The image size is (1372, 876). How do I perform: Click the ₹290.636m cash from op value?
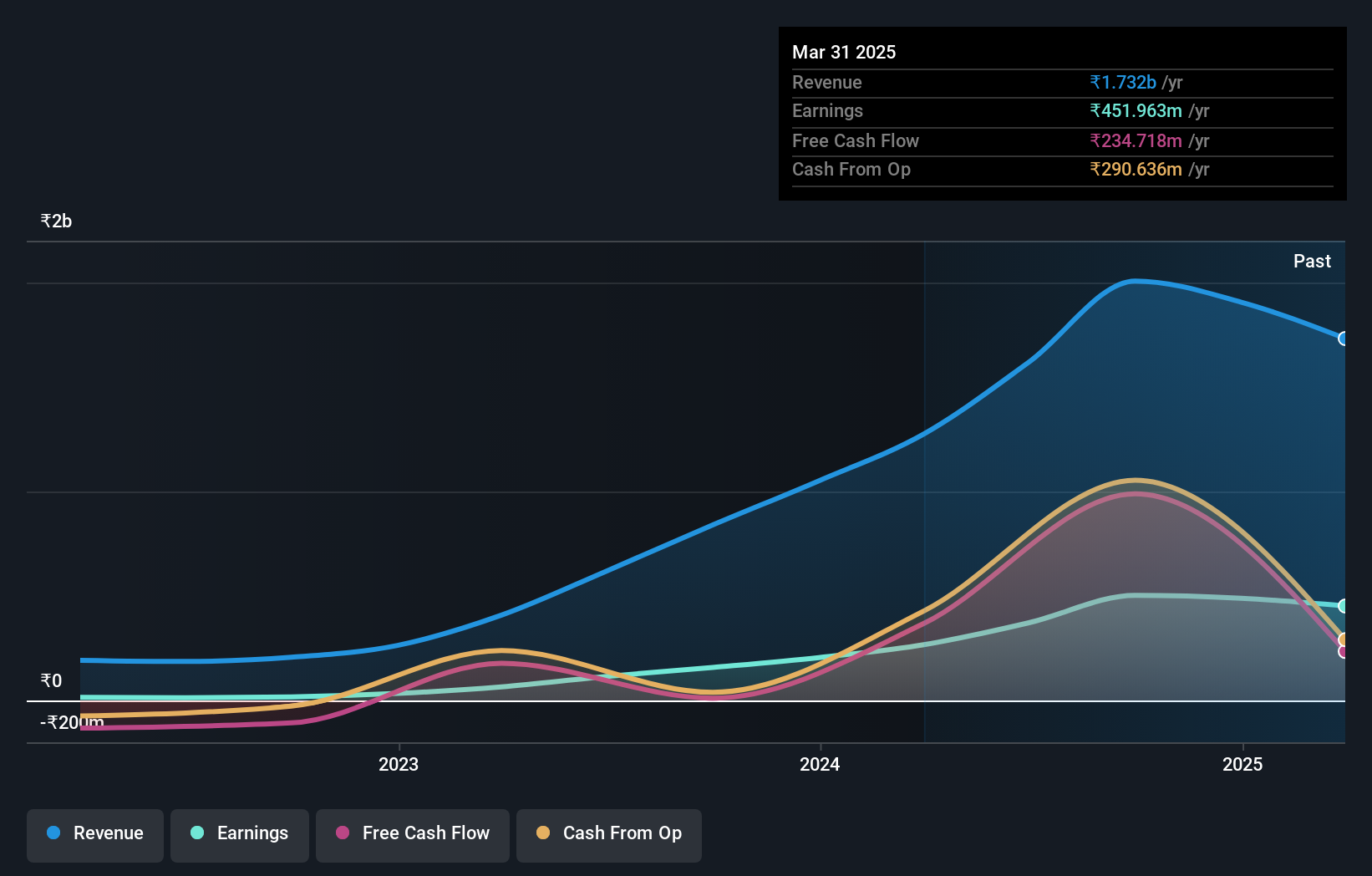pos(1136,170)
